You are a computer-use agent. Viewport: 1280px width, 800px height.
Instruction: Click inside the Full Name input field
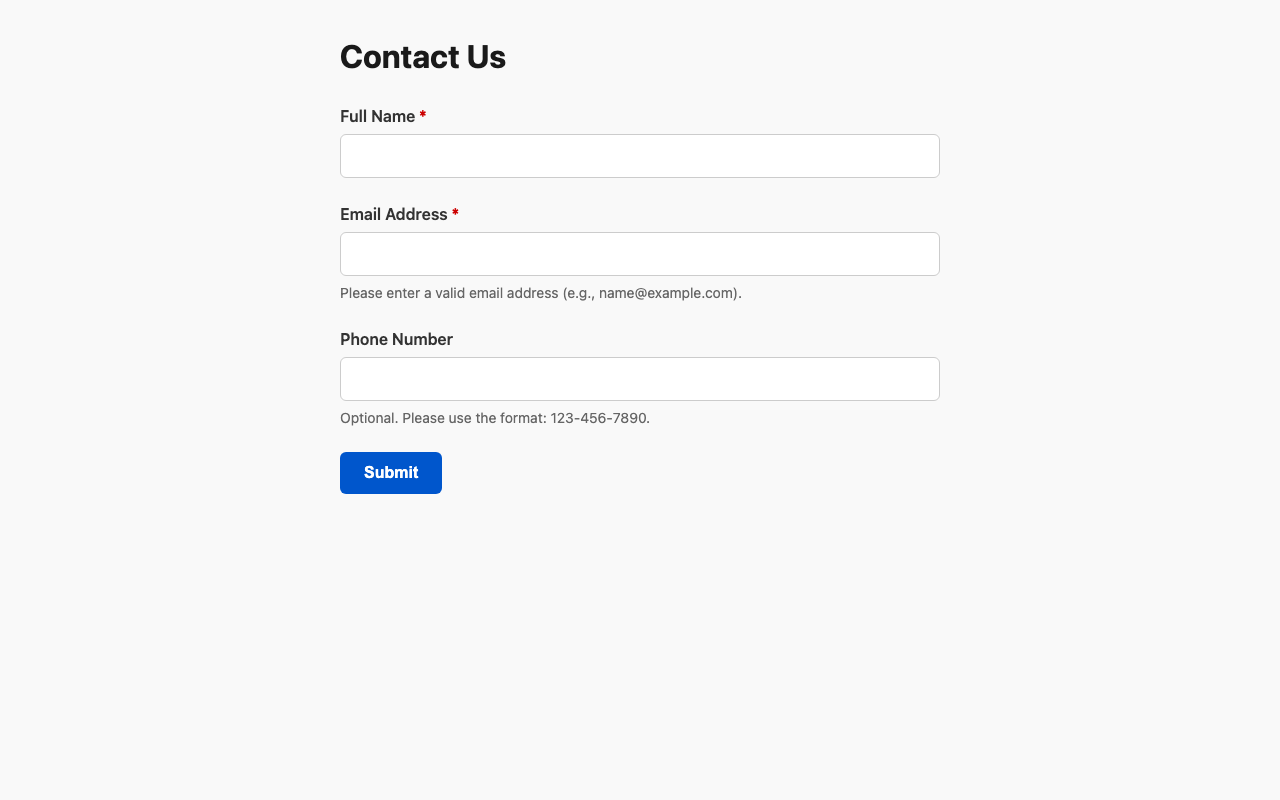tap(640, 156)
